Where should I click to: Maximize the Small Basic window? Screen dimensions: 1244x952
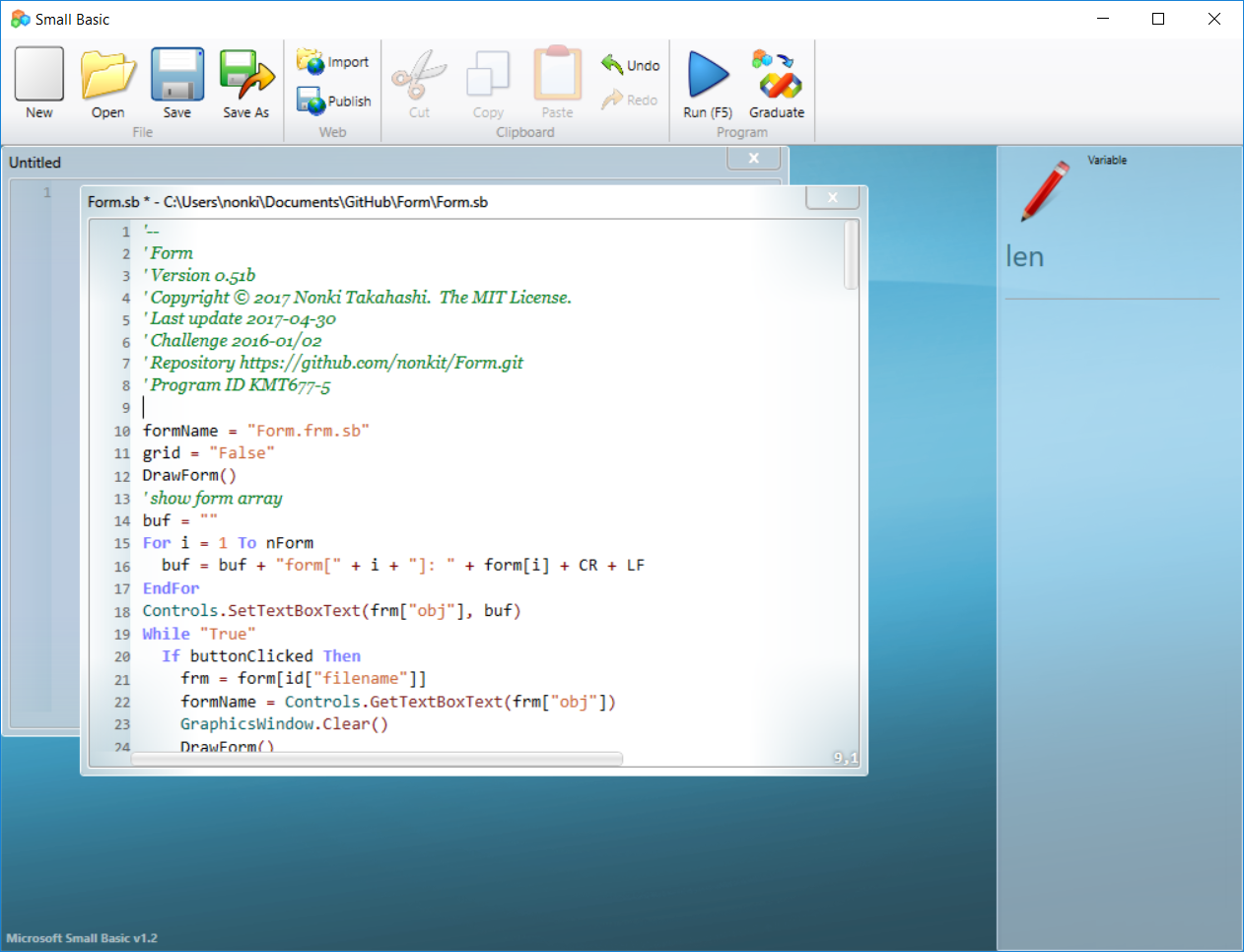(x=1158, y=19)
